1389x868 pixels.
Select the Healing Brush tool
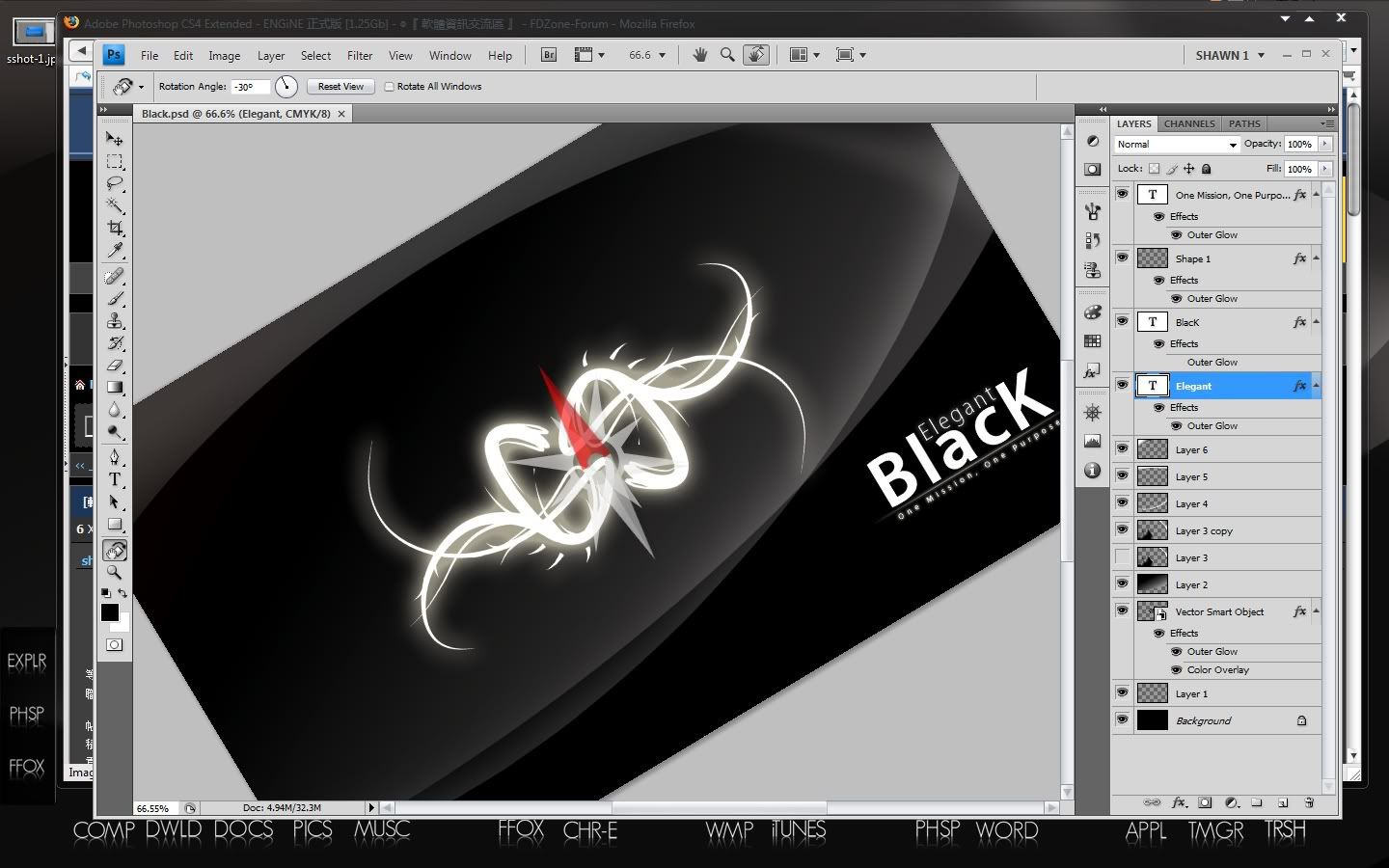(x=115, y=277)
